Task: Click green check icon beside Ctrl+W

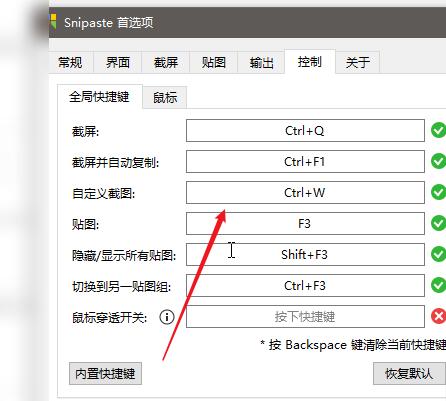Action: [x=438, y=192]
